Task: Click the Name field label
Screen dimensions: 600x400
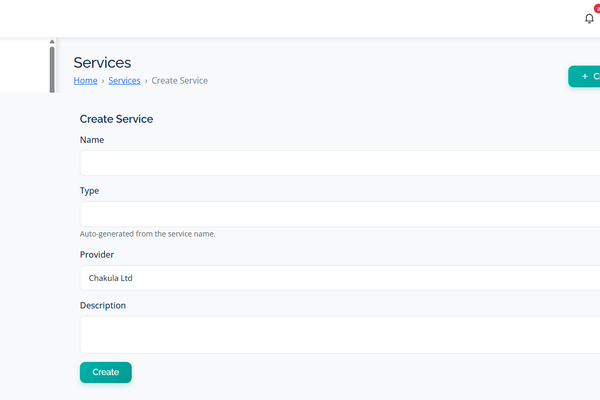Action: click(92, 140)
